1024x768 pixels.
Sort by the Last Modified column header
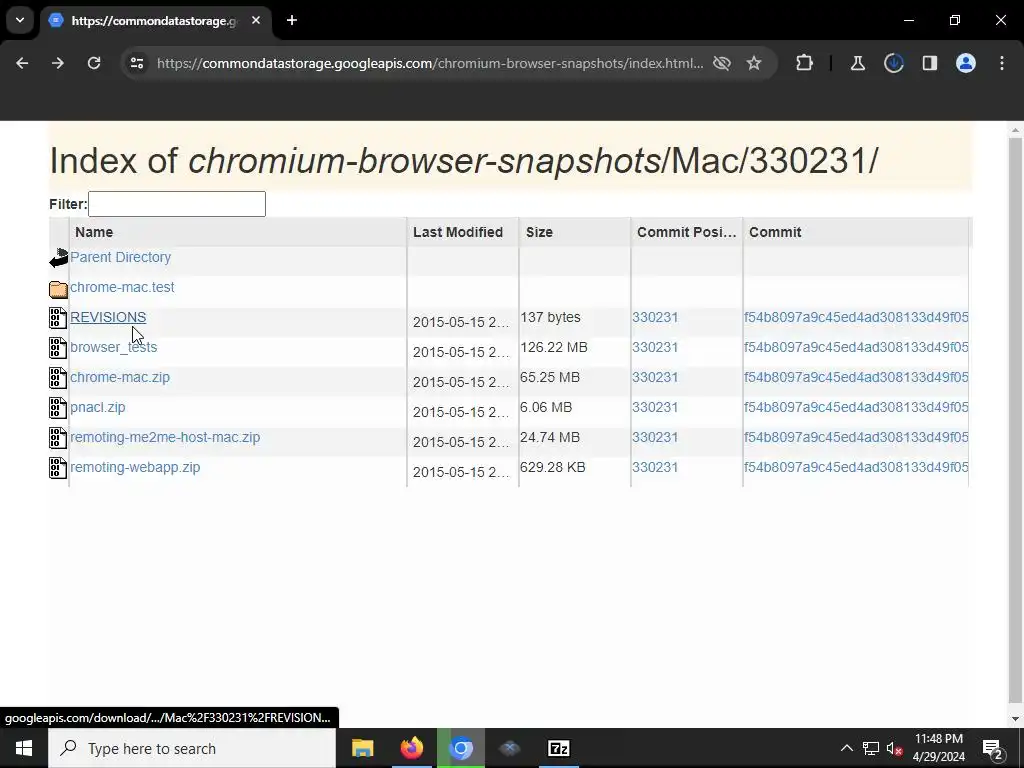pyautogui.click(x=463, y=232)
